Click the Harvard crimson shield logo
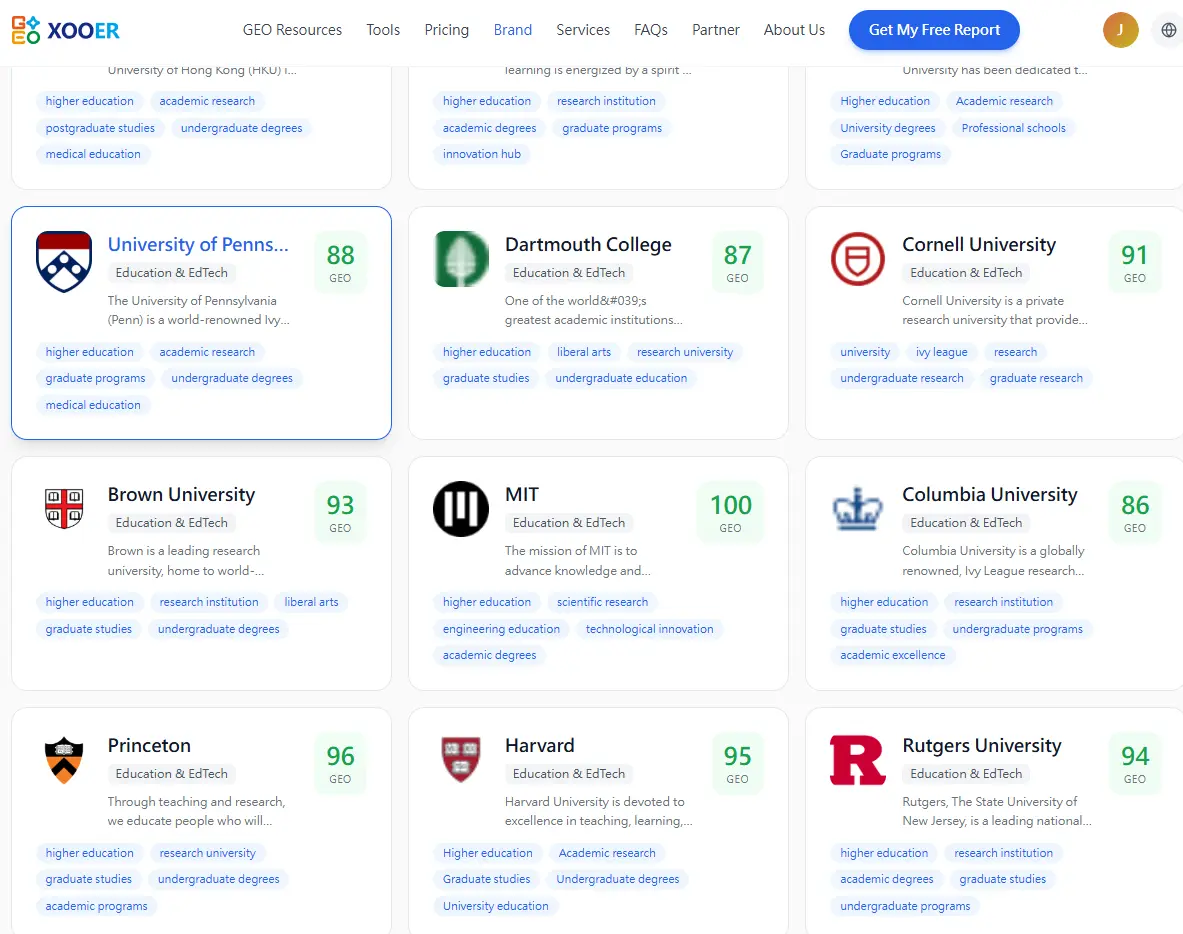This screenshot has height=934, width=1183. point(461,759)
